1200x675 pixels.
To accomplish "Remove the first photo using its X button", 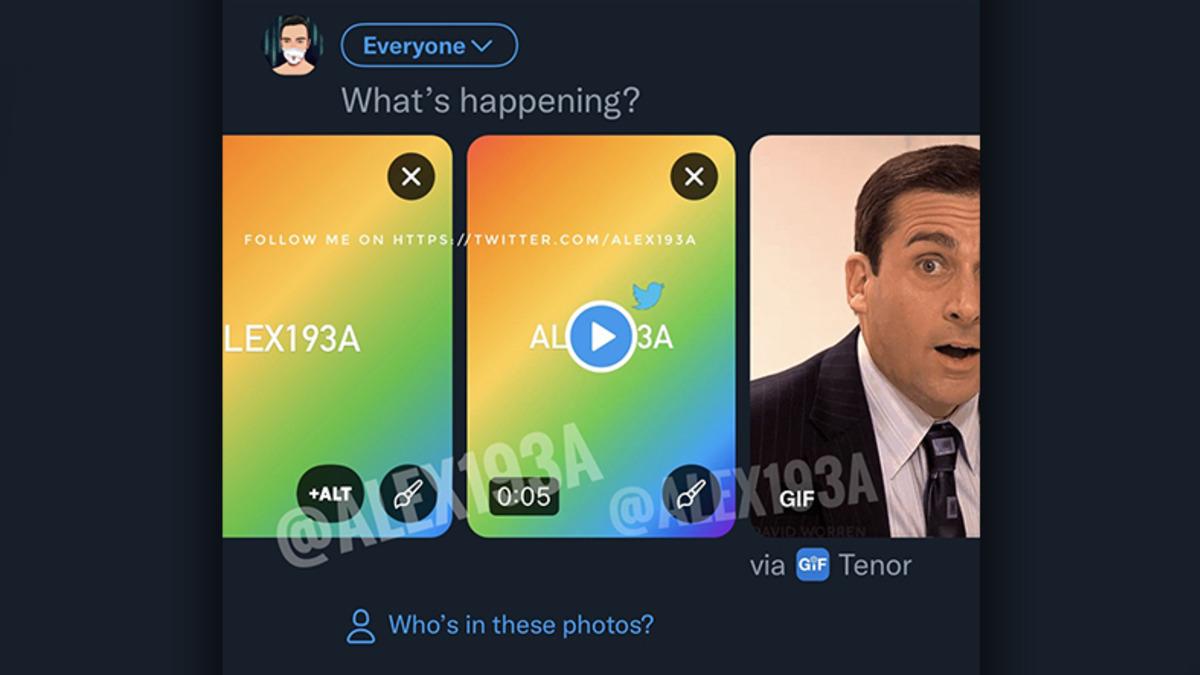I will coord(411,178).
